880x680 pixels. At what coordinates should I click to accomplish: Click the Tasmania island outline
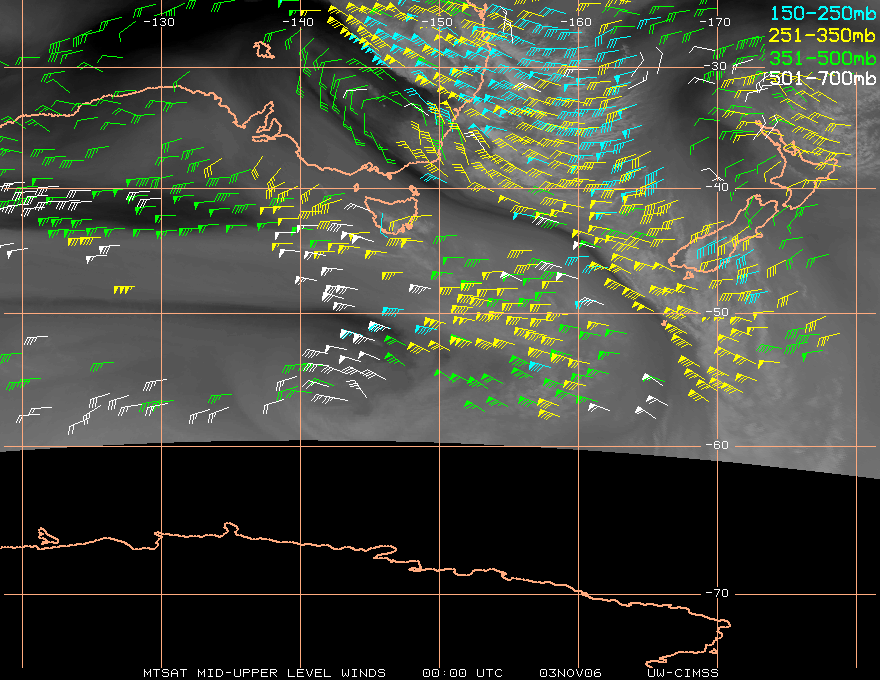[x=392, y=214]
